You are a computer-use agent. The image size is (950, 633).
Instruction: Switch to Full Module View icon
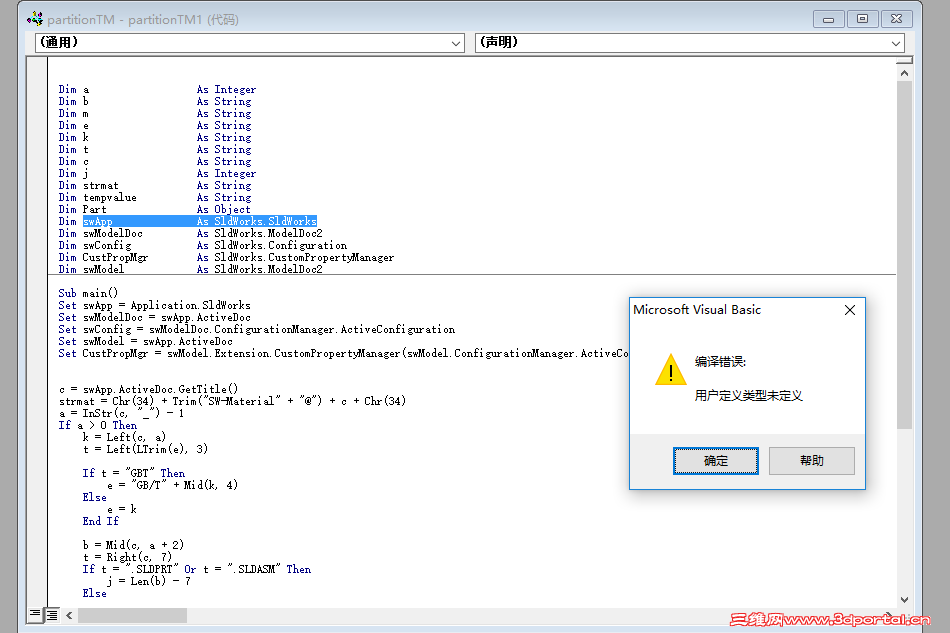tap(52, 615)
